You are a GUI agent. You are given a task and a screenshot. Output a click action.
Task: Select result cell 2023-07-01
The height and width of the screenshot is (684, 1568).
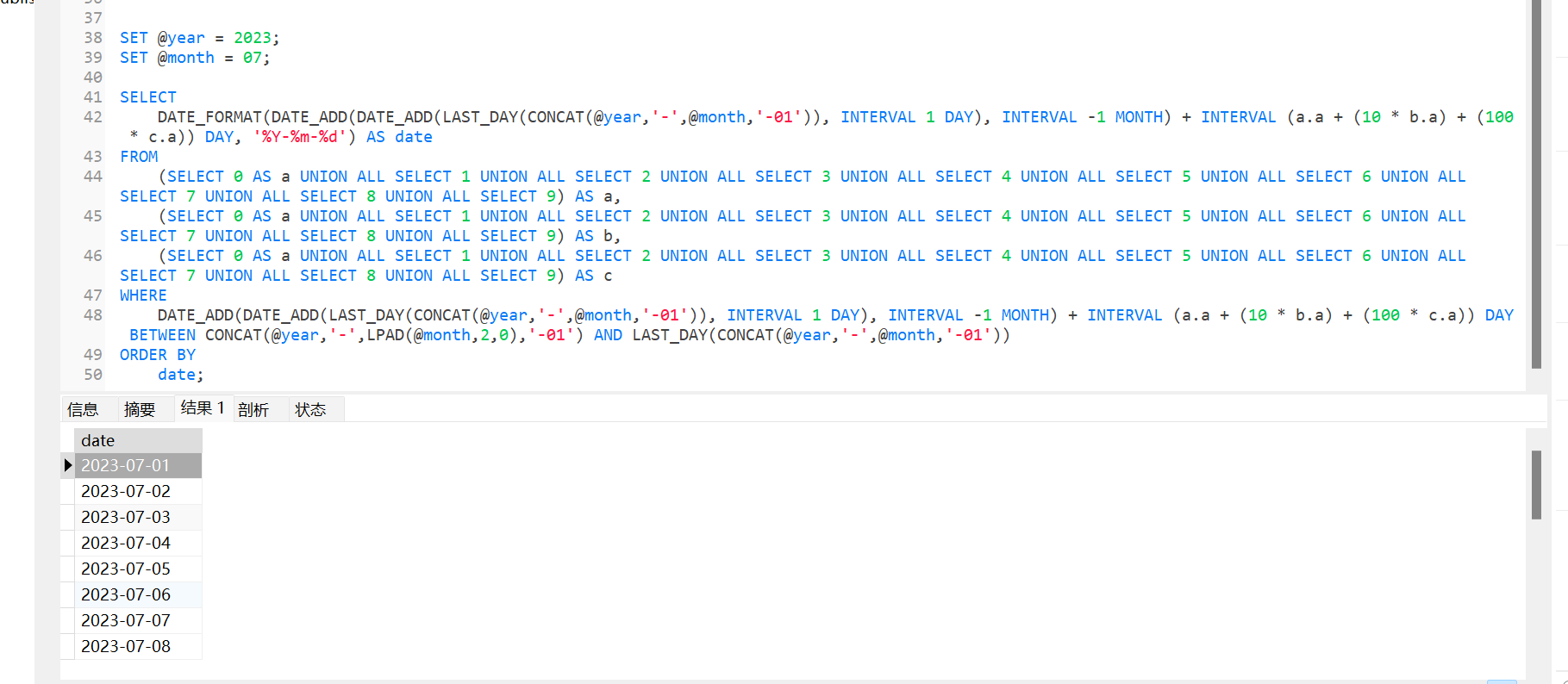point(138,465)
